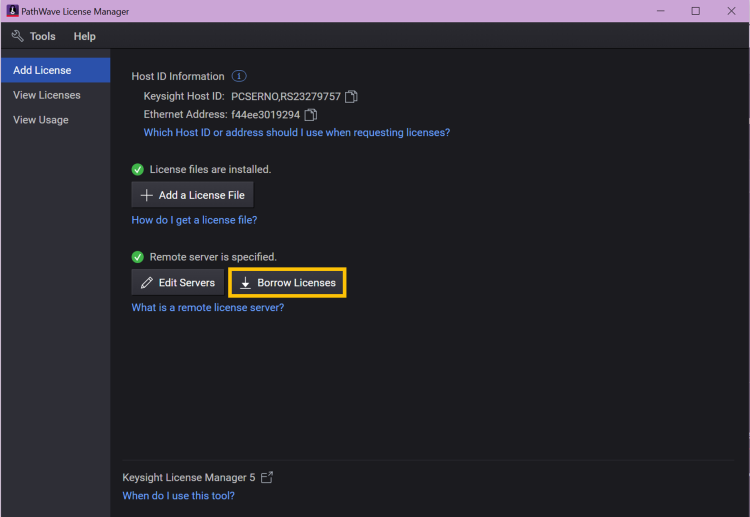Open the Help menu
The image size is (750, 517).
85,36
